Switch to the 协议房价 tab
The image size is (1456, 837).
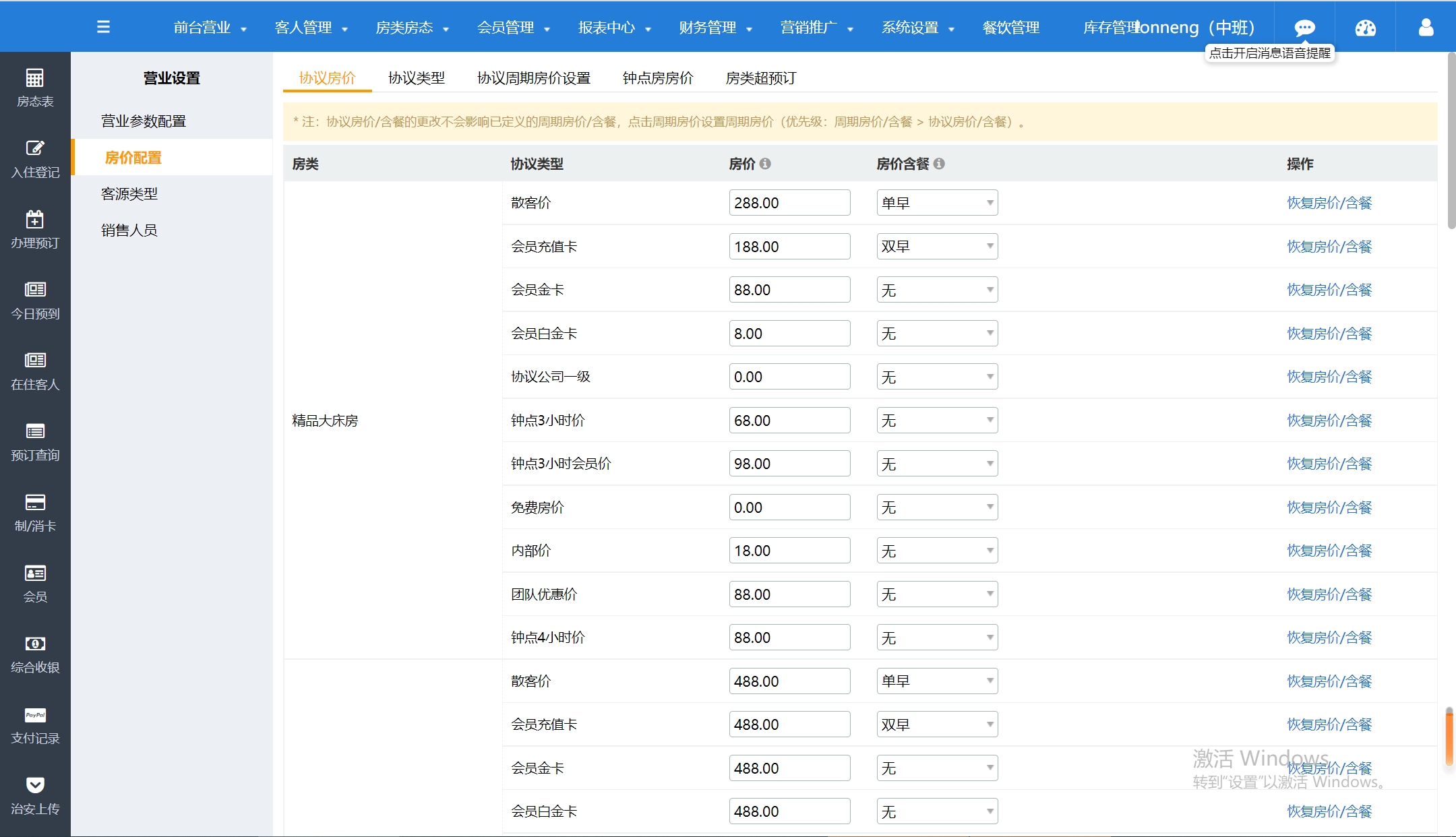coord(327,78)
